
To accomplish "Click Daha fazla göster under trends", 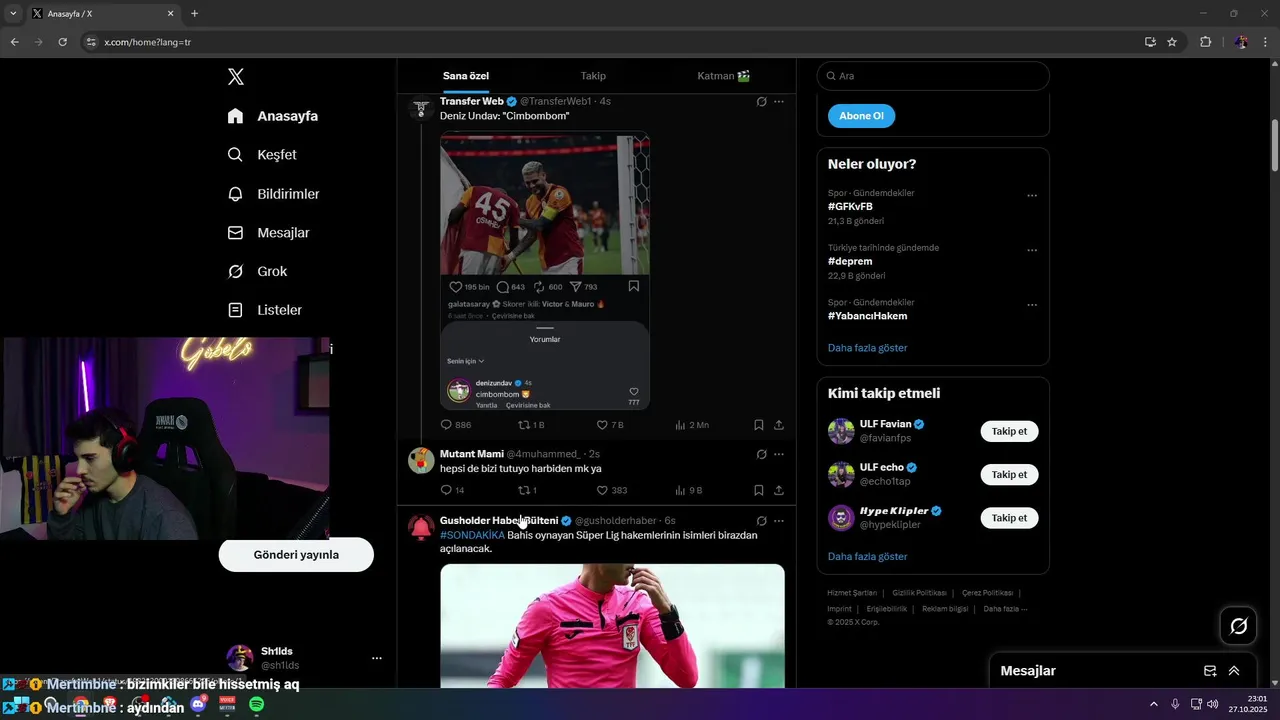I will (x=867, y=348).
